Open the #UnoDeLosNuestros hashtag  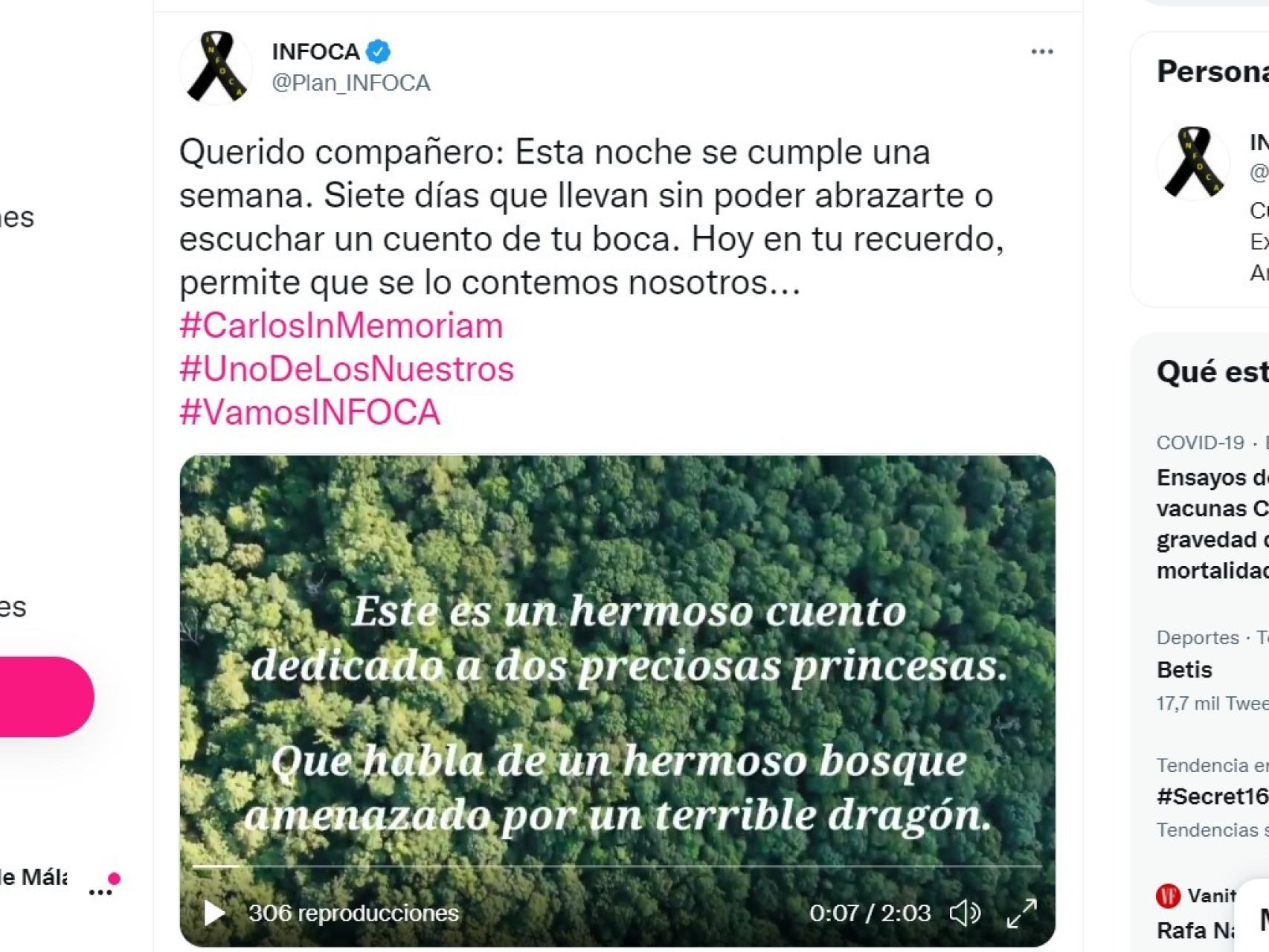tap(347, 369)
